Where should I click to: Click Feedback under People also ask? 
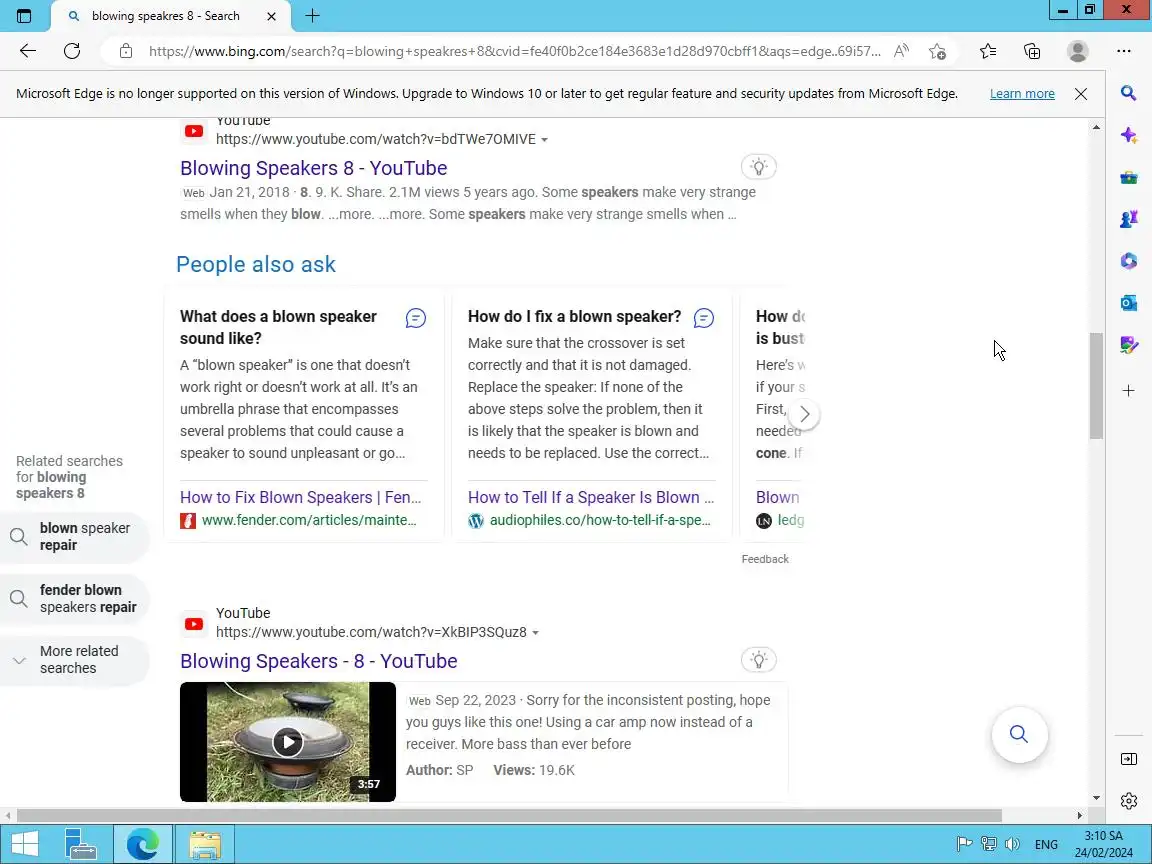[765, 559]
